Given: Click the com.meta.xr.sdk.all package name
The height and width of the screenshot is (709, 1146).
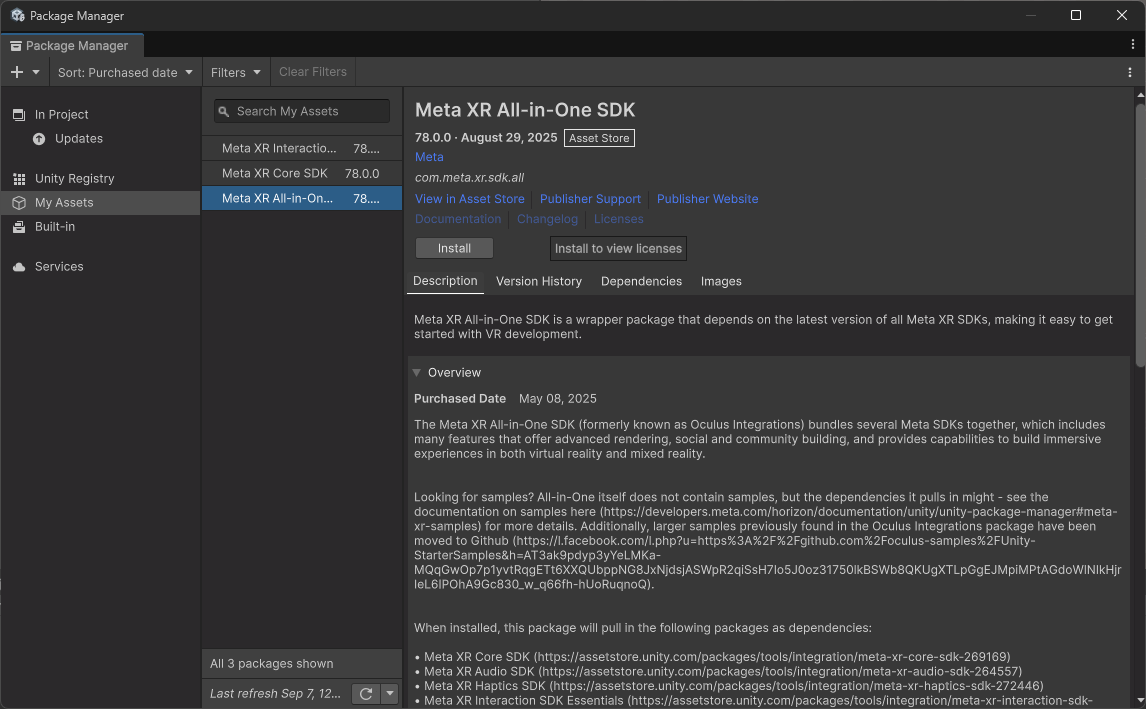Looking at the screenshot, I should pos(469,178).
